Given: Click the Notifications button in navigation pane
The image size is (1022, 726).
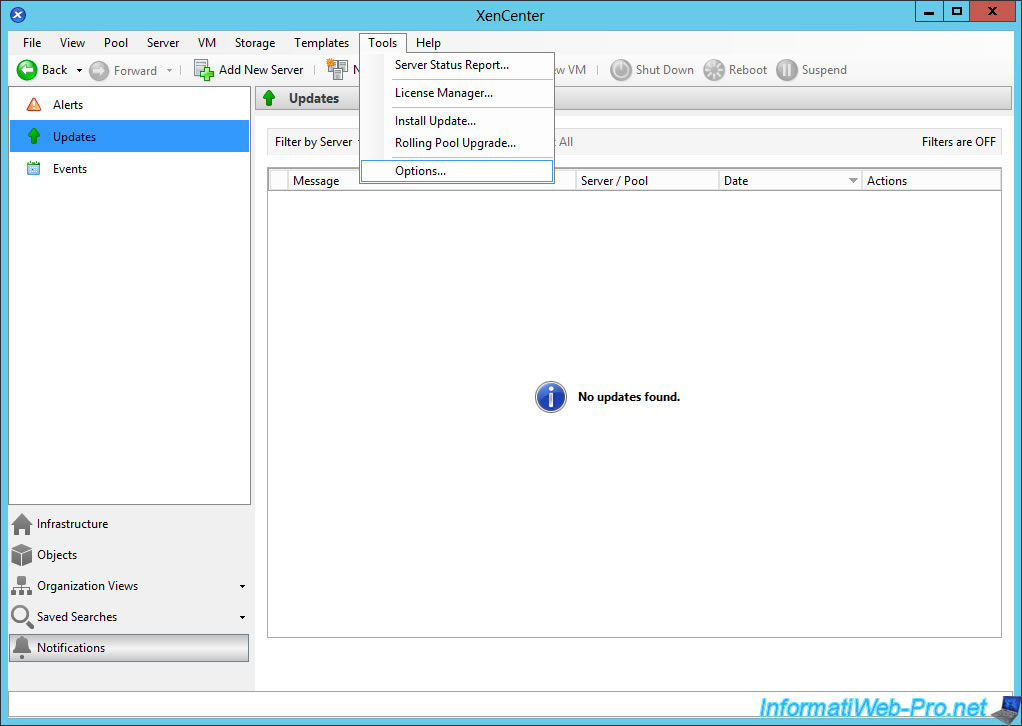Looking at the screenshot, I should [129, 648].
